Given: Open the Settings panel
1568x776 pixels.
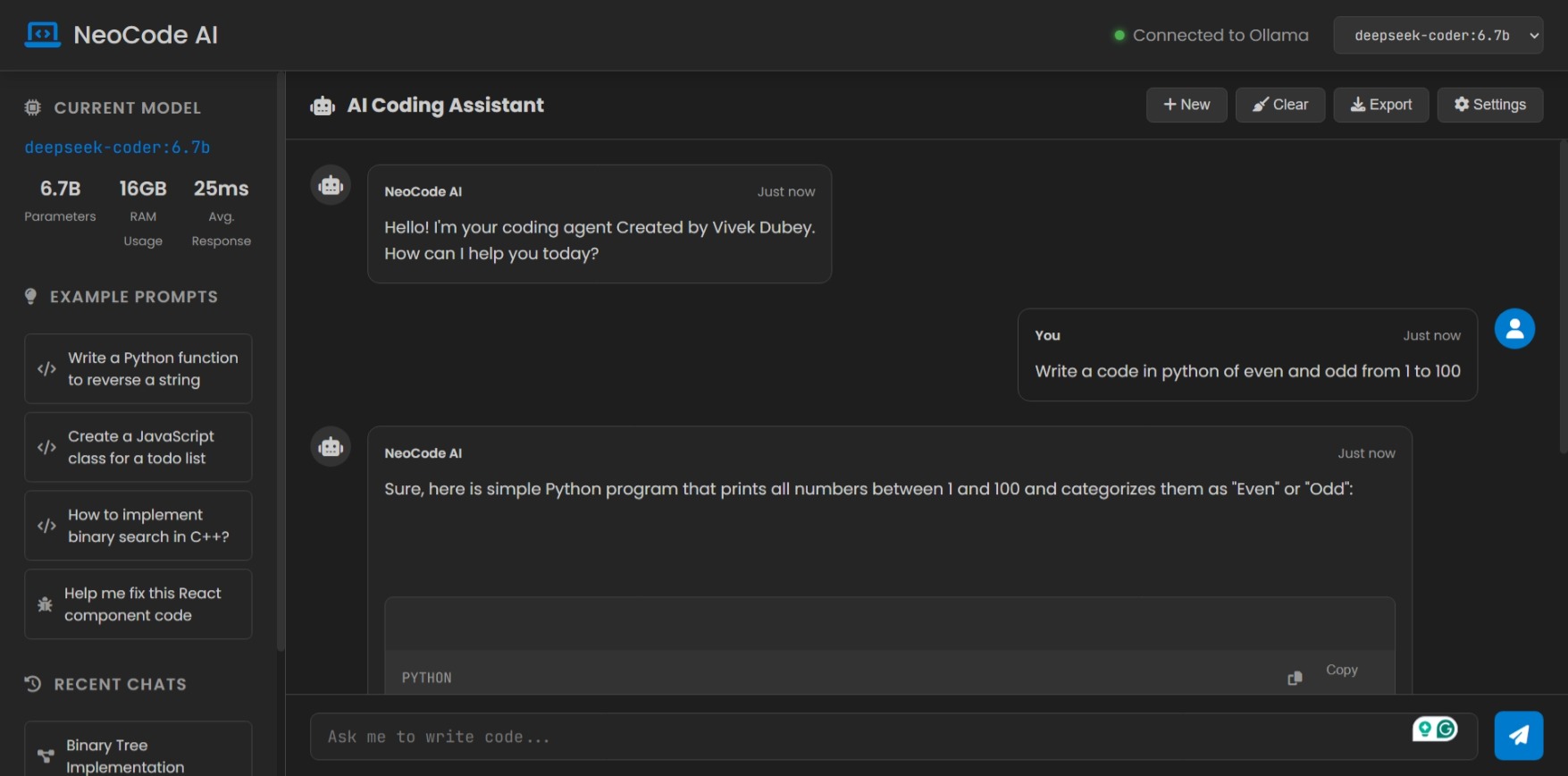Looking at the screenshot, I should [1489, 105].
